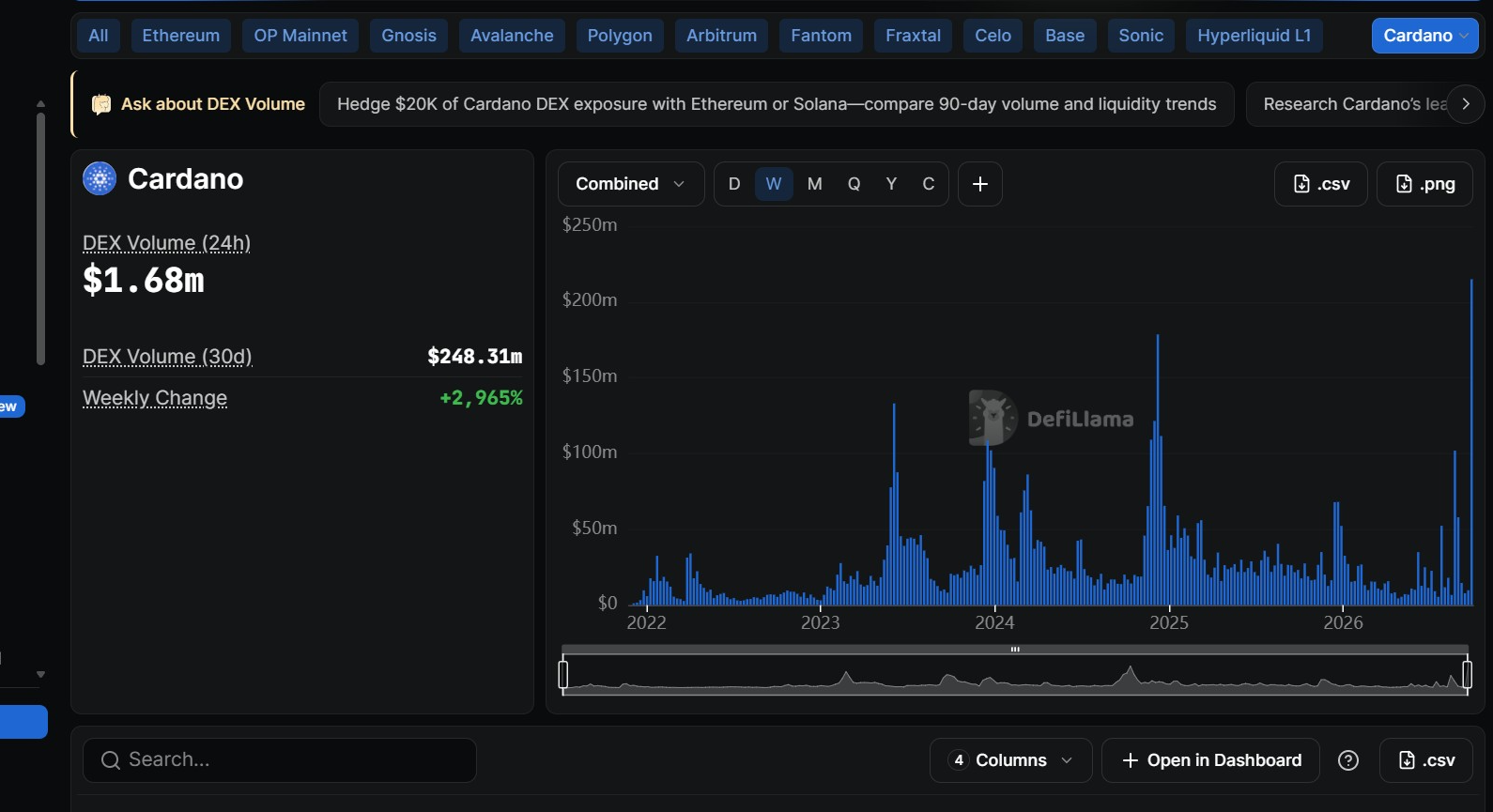Switch to the Polygon tab
The width and height of the screenshot is (1493, 812).
click(x=620, y=36)
